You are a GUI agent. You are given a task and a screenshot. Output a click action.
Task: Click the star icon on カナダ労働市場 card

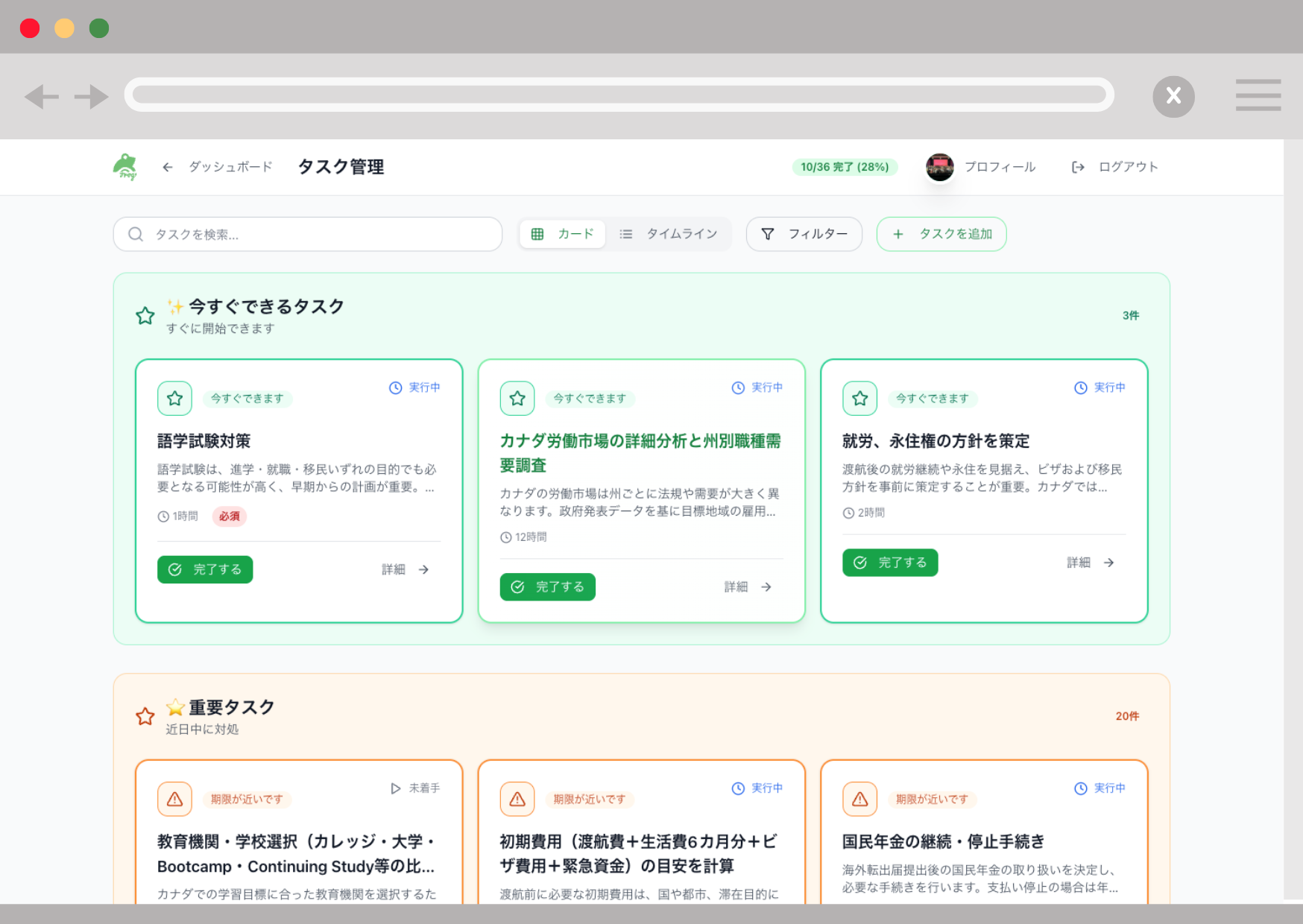(x=517, y=399)
